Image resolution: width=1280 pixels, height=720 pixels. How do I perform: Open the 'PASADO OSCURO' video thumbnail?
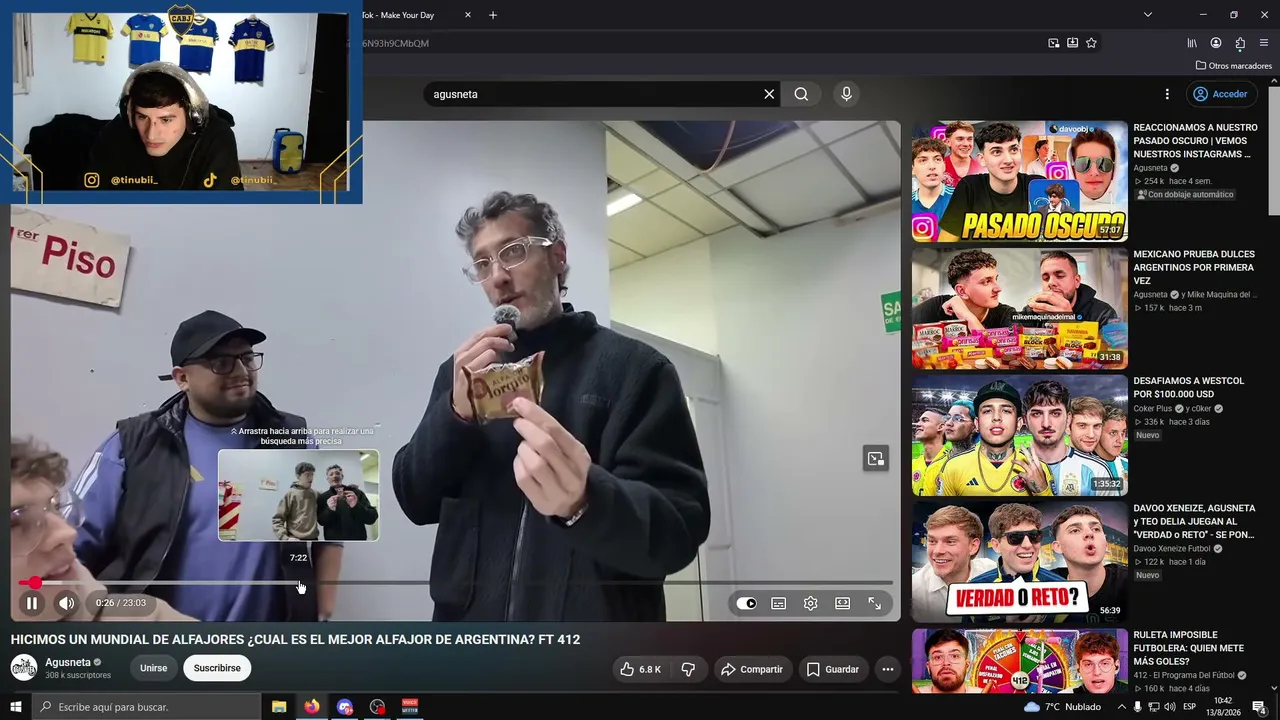point(1019,182)
